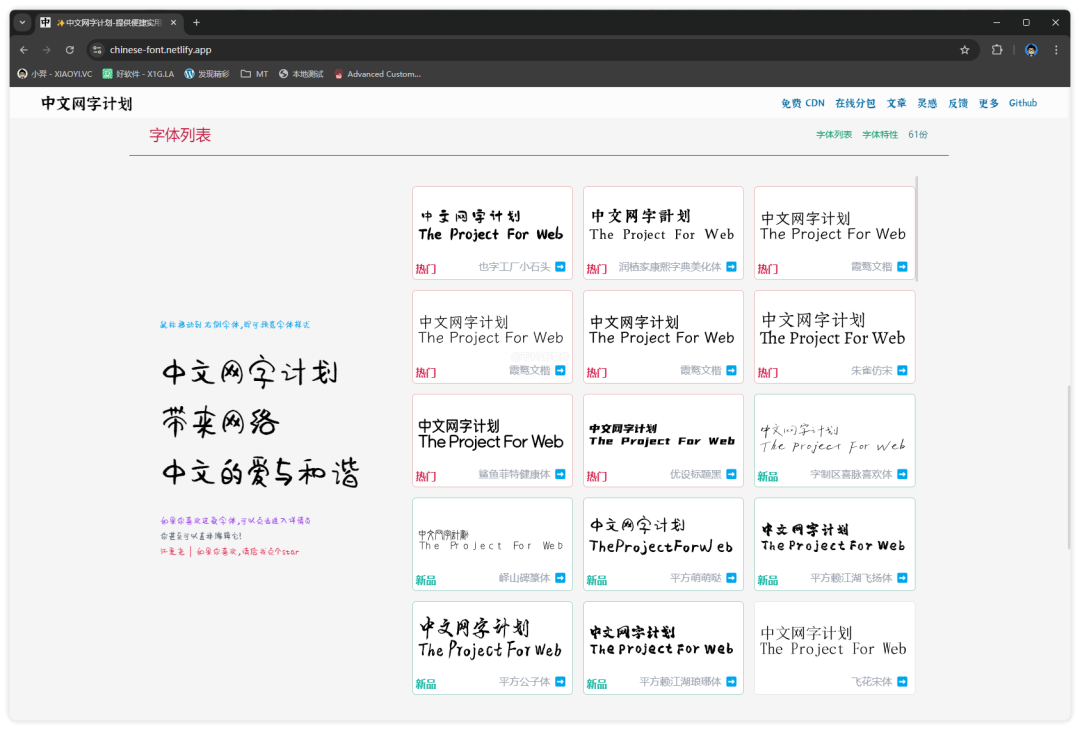This screenshot has width=1080, height=730.
Task: Refresh the page with reload icon
Action: tap(68, 49)
